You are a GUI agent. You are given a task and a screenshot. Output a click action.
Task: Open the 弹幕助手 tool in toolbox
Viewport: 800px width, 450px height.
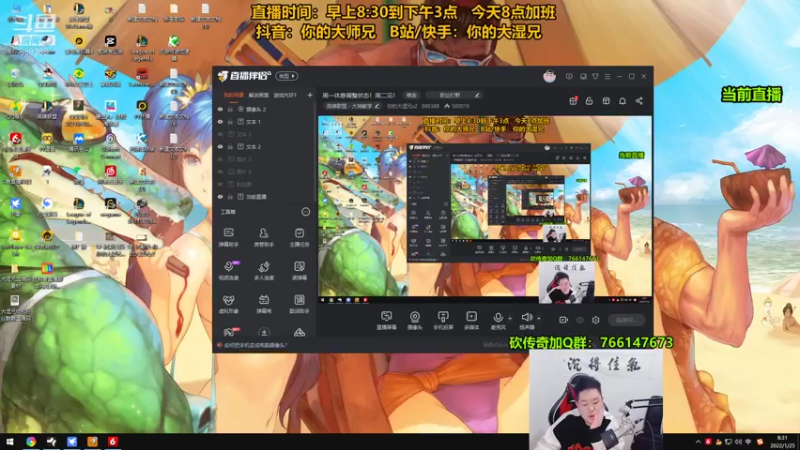coord(229,237)
